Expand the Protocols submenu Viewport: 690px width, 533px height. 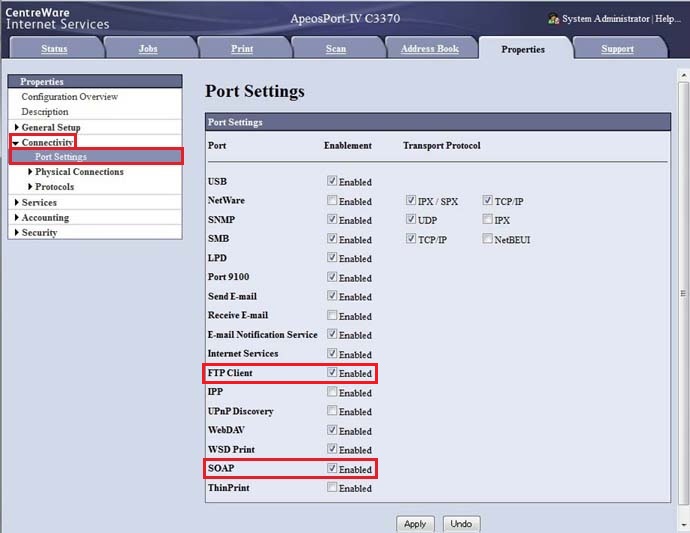(30, 187)
